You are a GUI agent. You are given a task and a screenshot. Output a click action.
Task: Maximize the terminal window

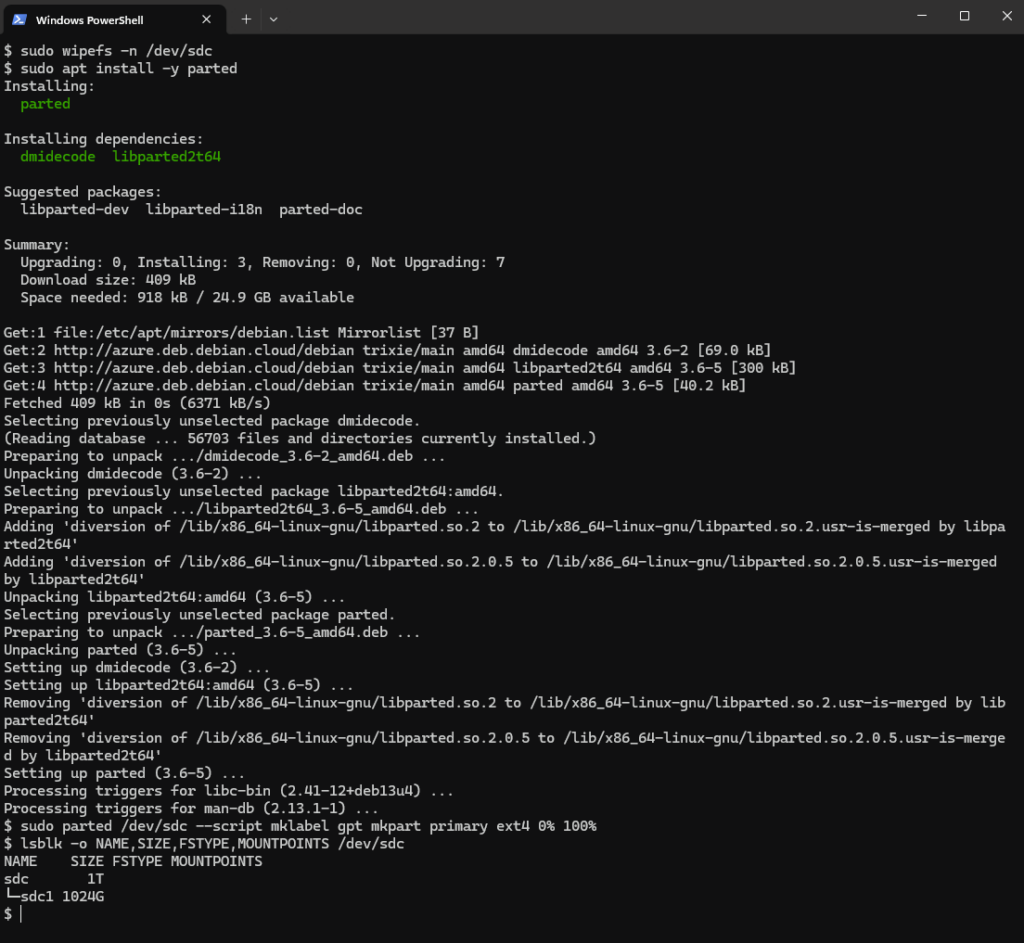click(x=964, y=16)
